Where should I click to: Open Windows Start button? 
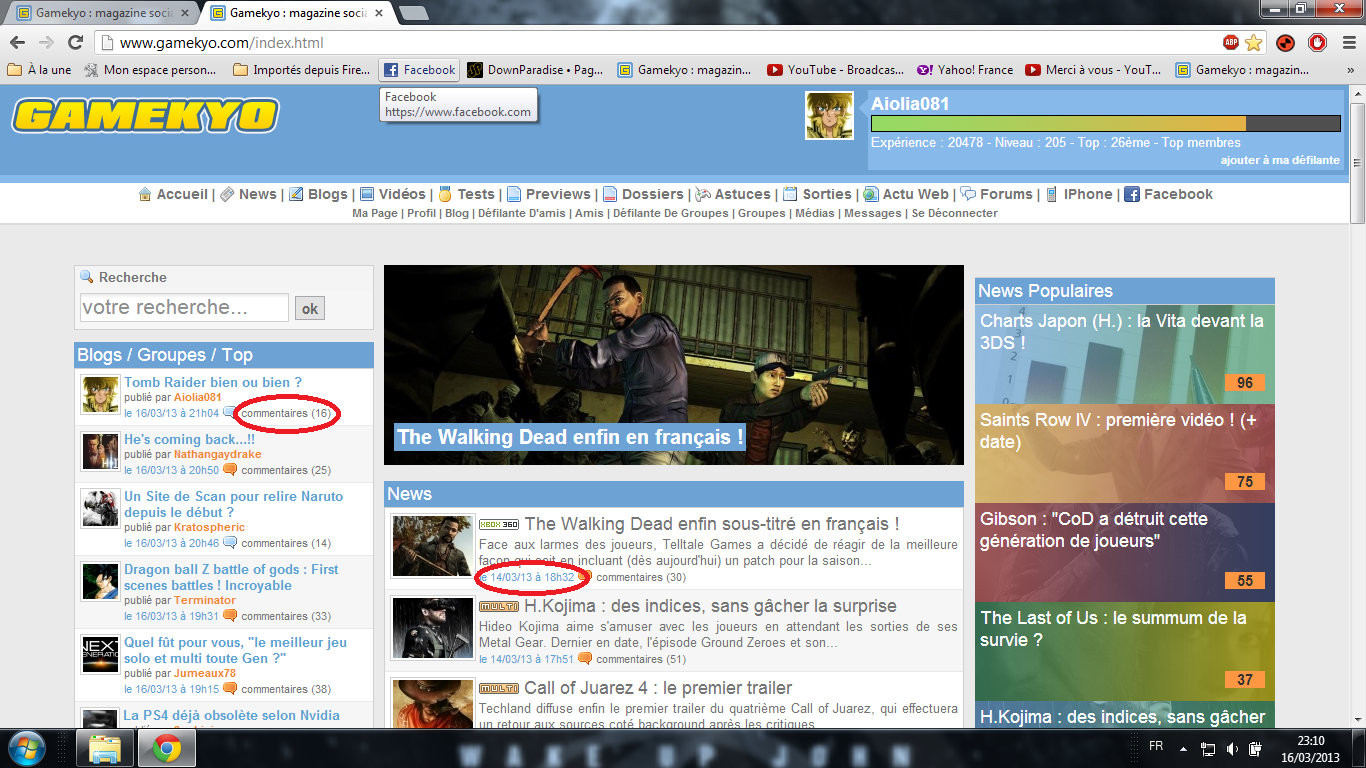(x=27, y=747)
